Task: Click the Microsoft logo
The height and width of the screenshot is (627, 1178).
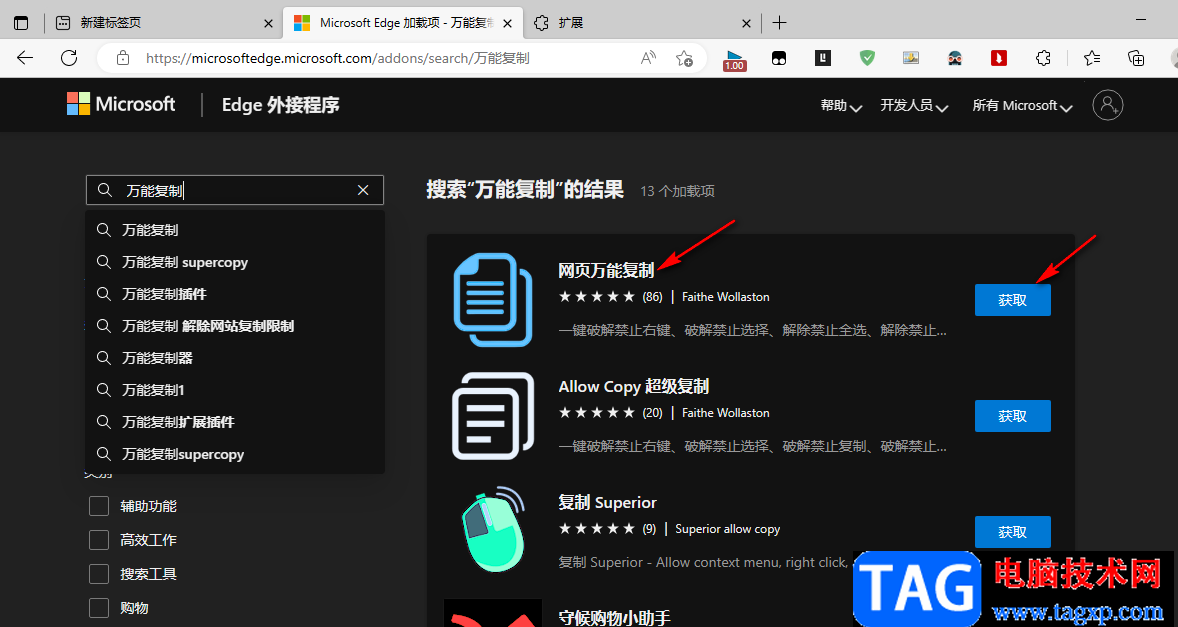Action: click(121, 104)
